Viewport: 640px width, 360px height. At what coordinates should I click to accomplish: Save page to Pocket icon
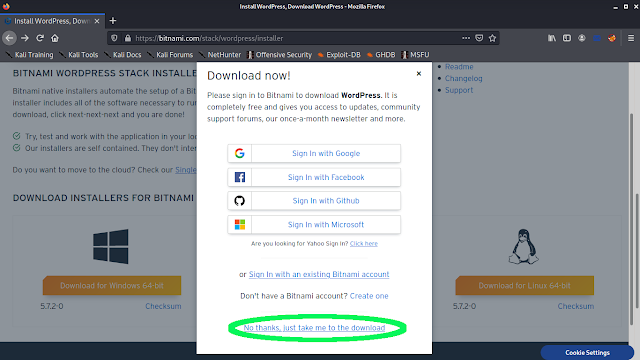(x=479, y=38)
